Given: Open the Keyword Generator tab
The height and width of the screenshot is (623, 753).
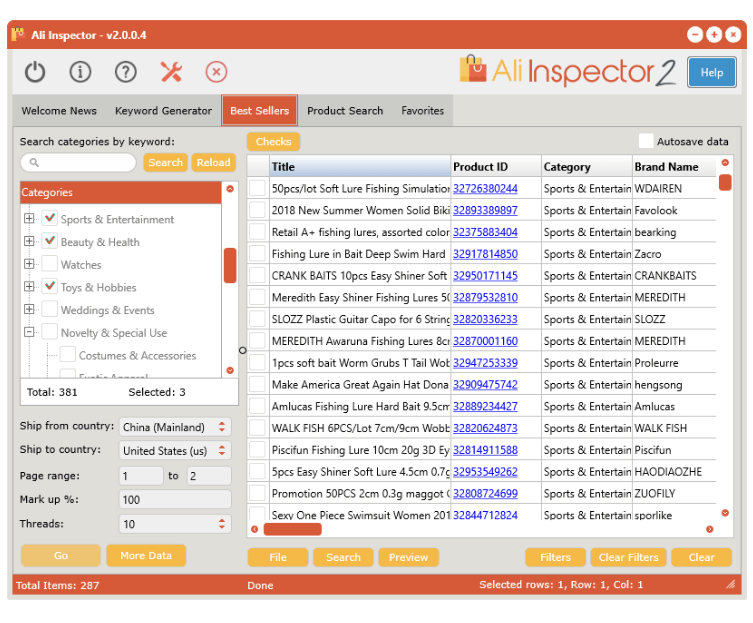Looking at the screenshot, I should tap(163, 111).
